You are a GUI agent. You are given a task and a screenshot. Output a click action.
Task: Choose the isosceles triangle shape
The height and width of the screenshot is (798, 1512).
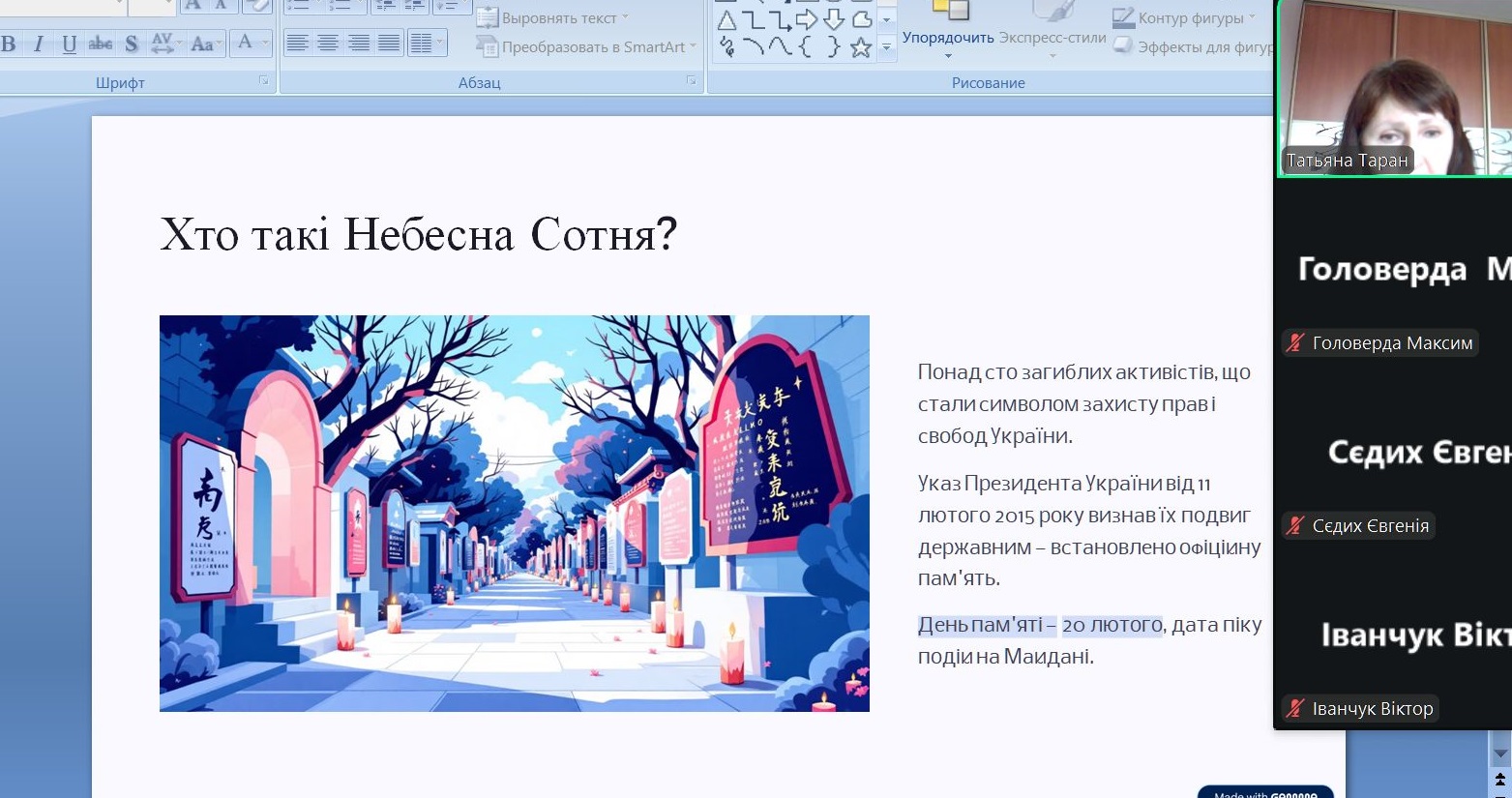click(726, 19)
